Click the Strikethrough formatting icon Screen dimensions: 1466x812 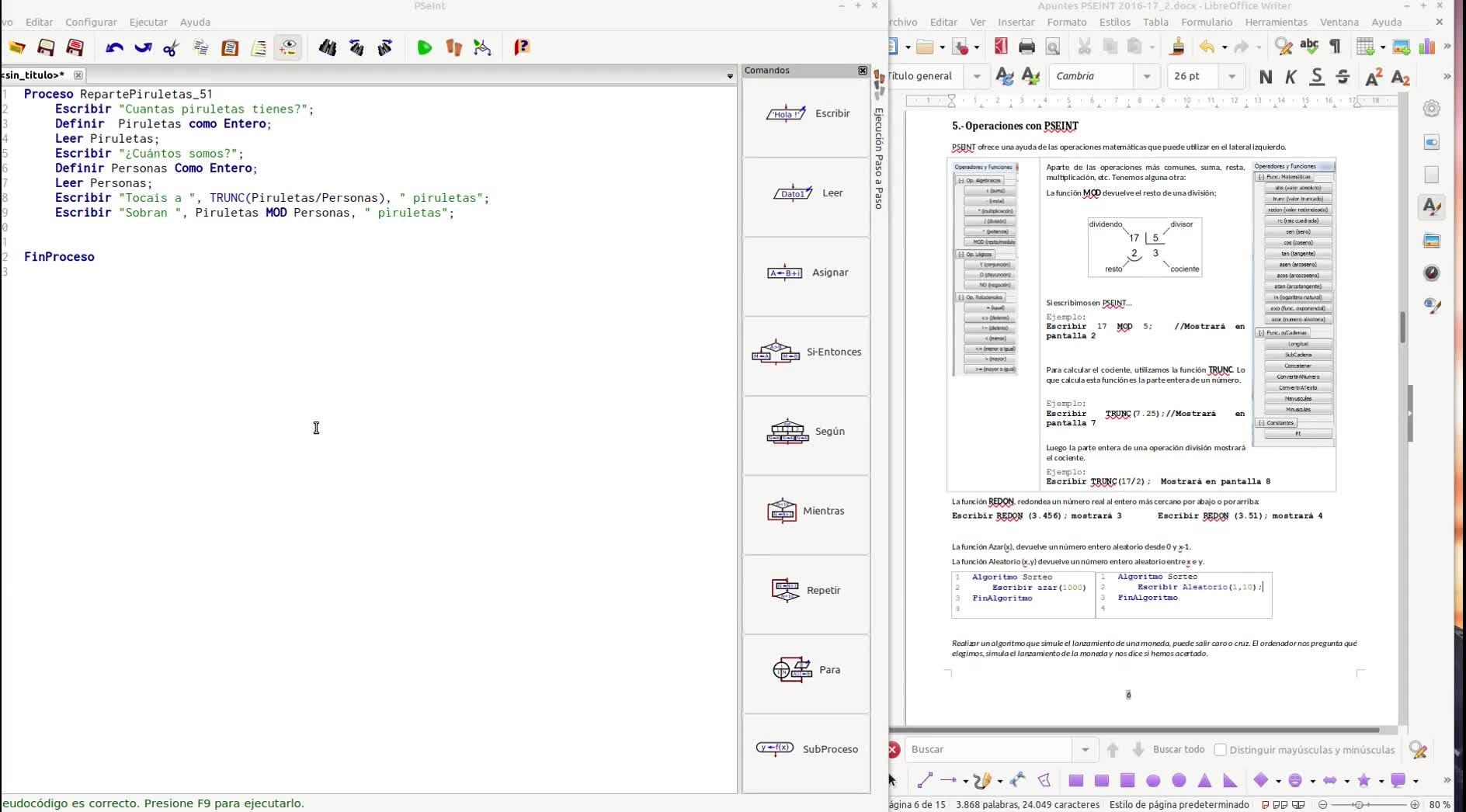(x=1343, y=77)
